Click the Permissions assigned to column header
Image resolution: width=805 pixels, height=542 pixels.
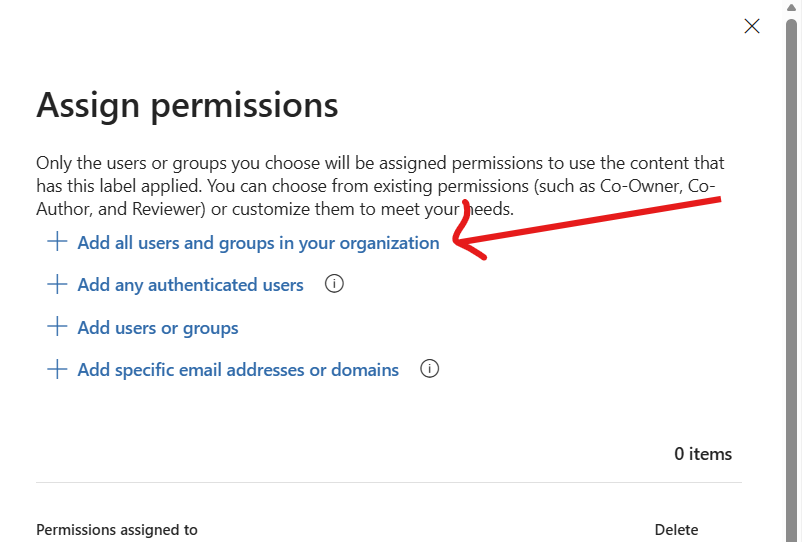[117, 530]
